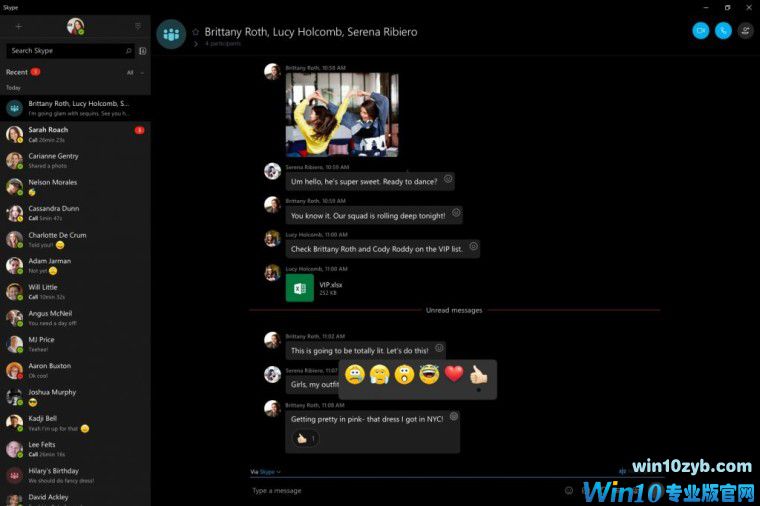Click Serena Ribiero's avatar beside 'Ready to dance?'

click(272, 171)
